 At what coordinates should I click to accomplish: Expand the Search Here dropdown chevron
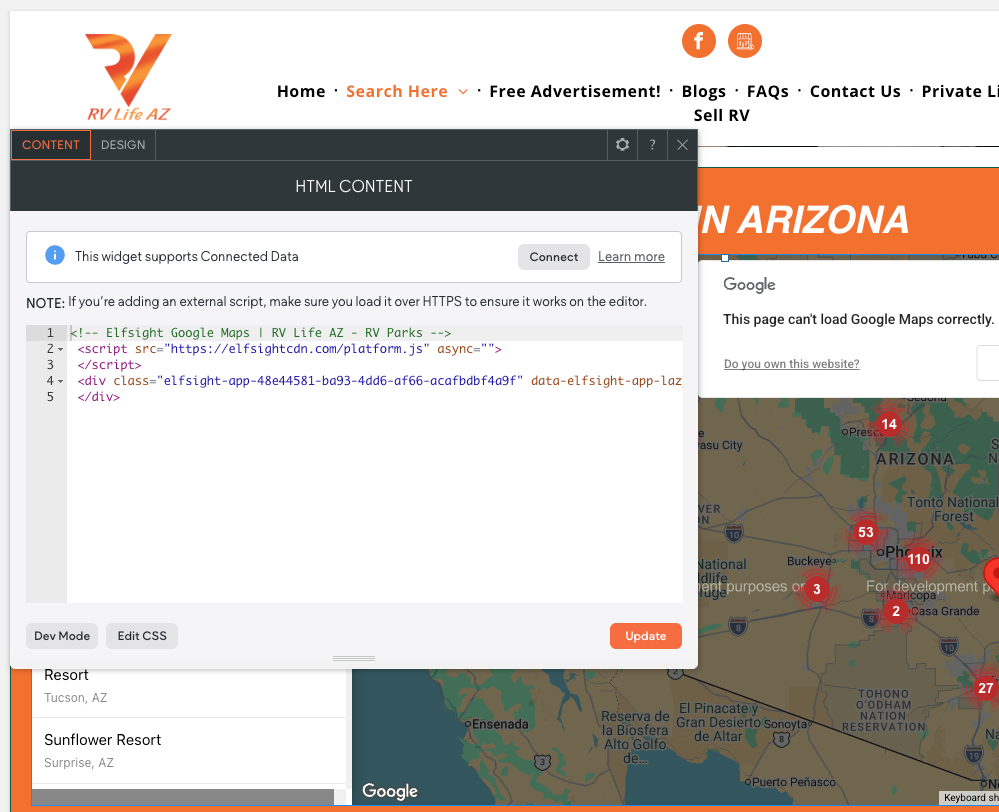[463, 92]
